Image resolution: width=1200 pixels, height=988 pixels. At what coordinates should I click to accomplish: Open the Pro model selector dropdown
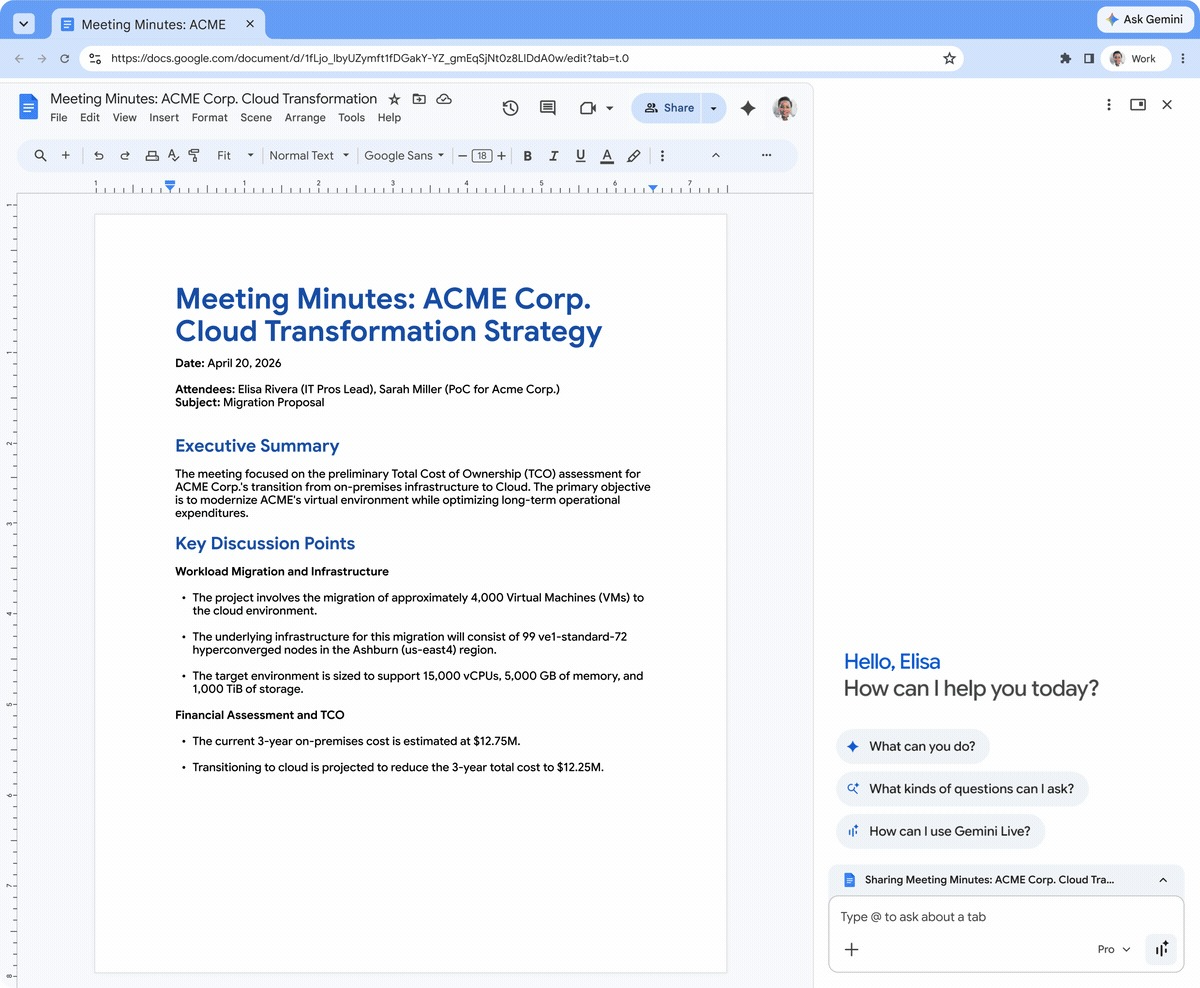1114,949
